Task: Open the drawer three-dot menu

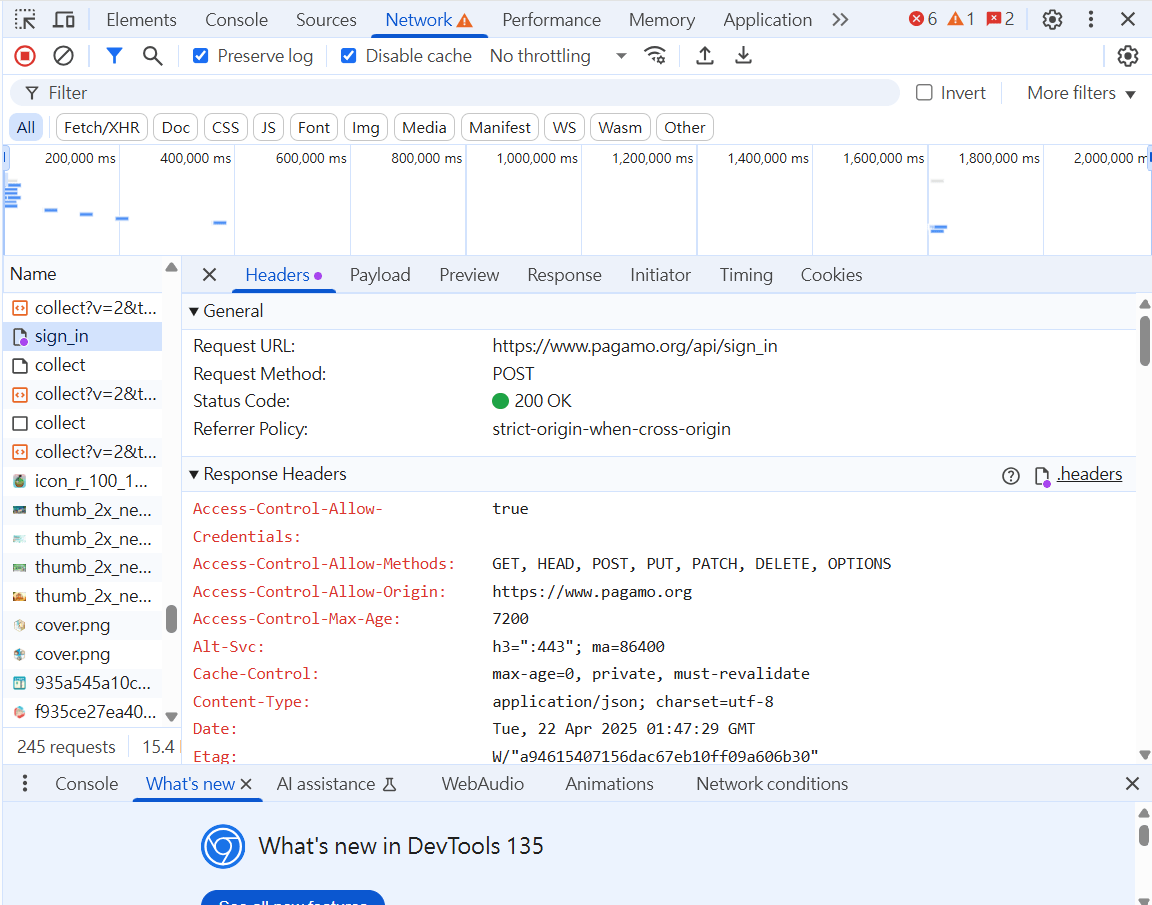Action: pos(25,783)
